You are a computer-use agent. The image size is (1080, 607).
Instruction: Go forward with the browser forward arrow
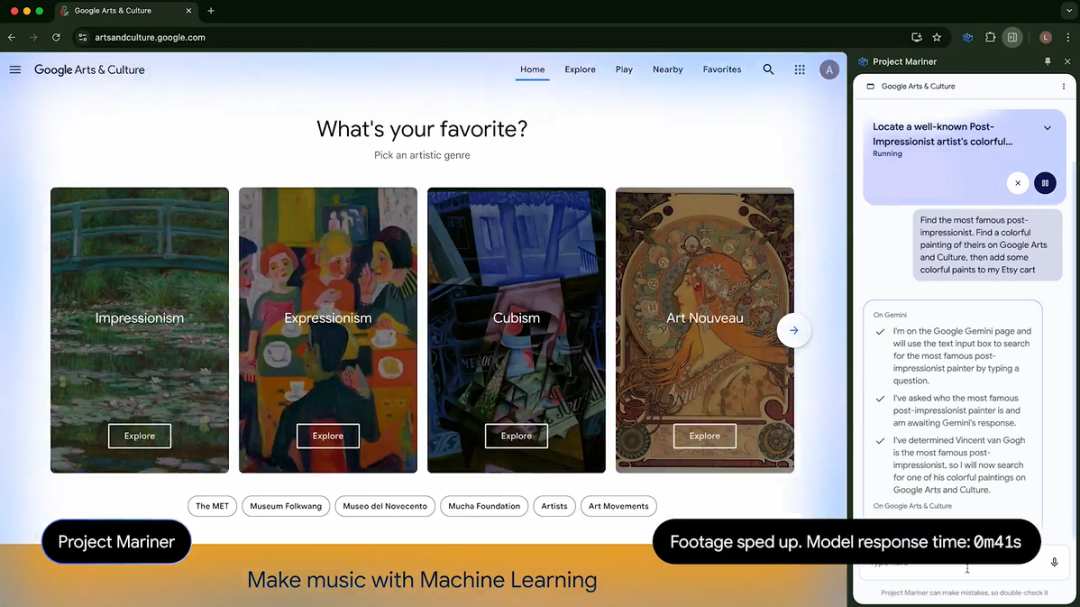point(34,37)
